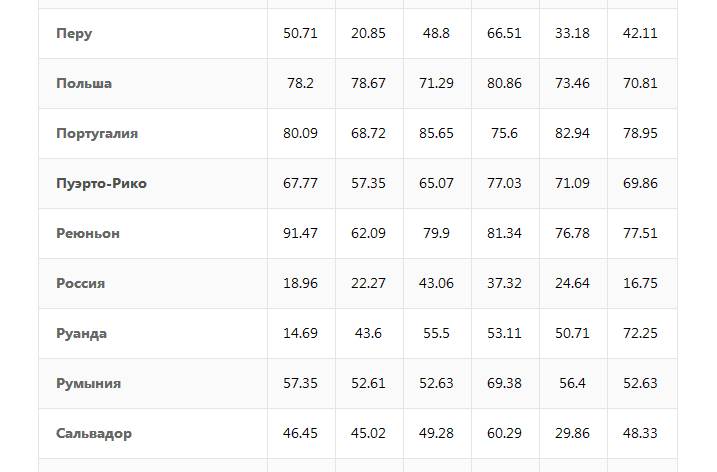This screenshot has height=472, width=717.
Task: Select the 18.96 cell for Россия
Action: point(300,283)
